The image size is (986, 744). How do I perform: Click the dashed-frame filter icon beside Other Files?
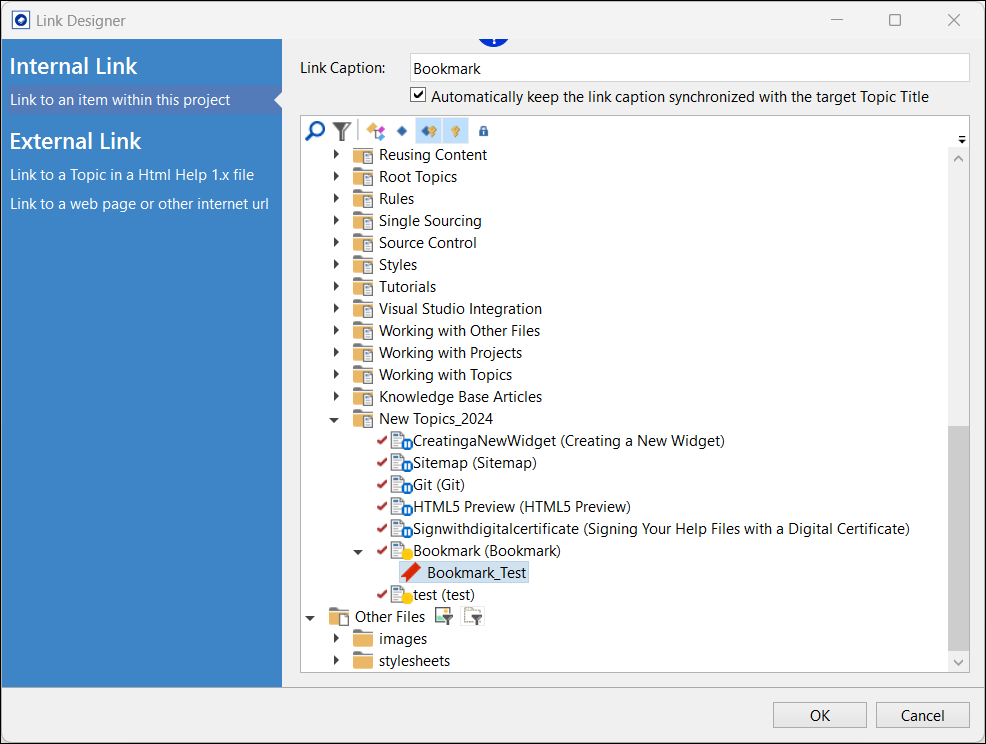click(473, 617)
